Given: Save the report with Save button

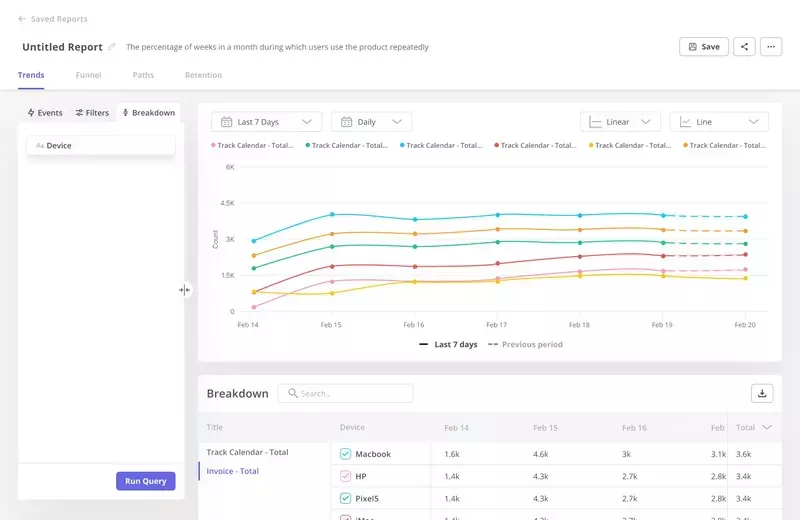Looking at the screenshot, I should pyautogui.click(x=703, y=47).
